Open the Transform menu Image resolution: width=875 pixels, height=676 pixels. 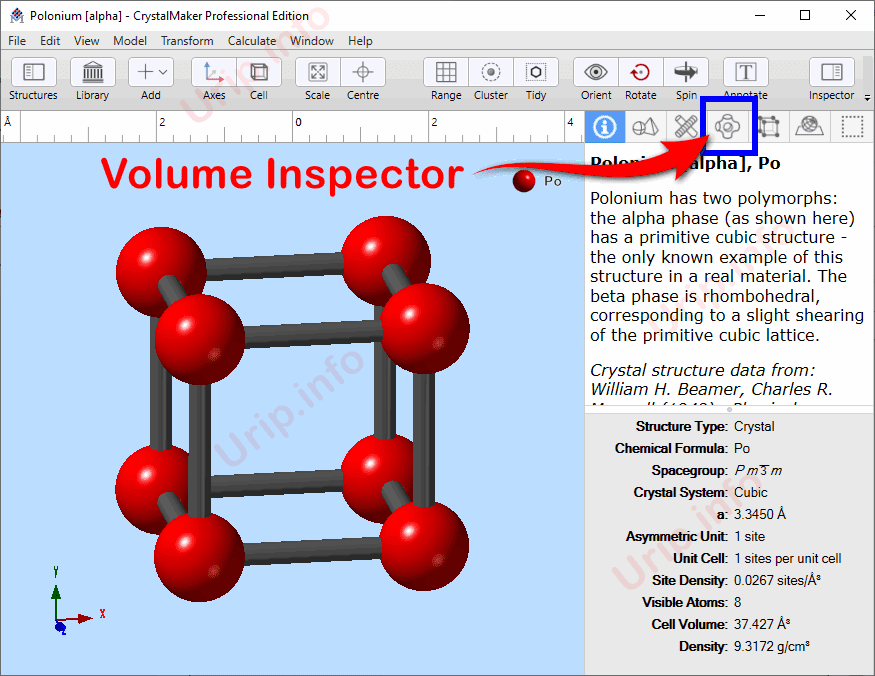point(187,41)
